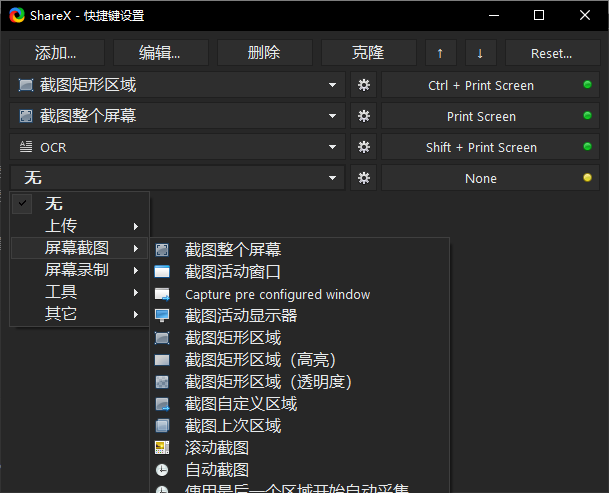The height and width of the screenshot is (493, 609).
Task: Choose 截图矩形区域 (透明度) menu entry
Action: 299,382
